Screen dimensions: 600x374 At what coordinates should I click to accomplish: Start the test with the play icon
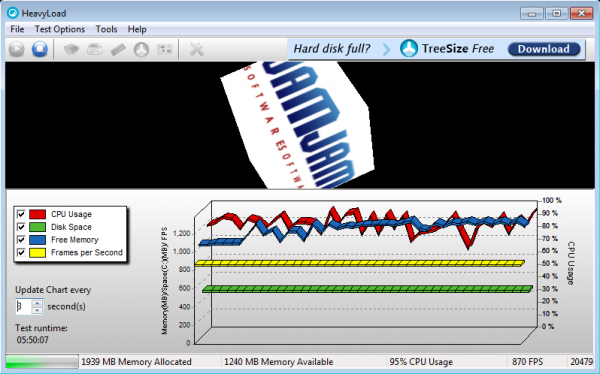(x=16, y=49)
